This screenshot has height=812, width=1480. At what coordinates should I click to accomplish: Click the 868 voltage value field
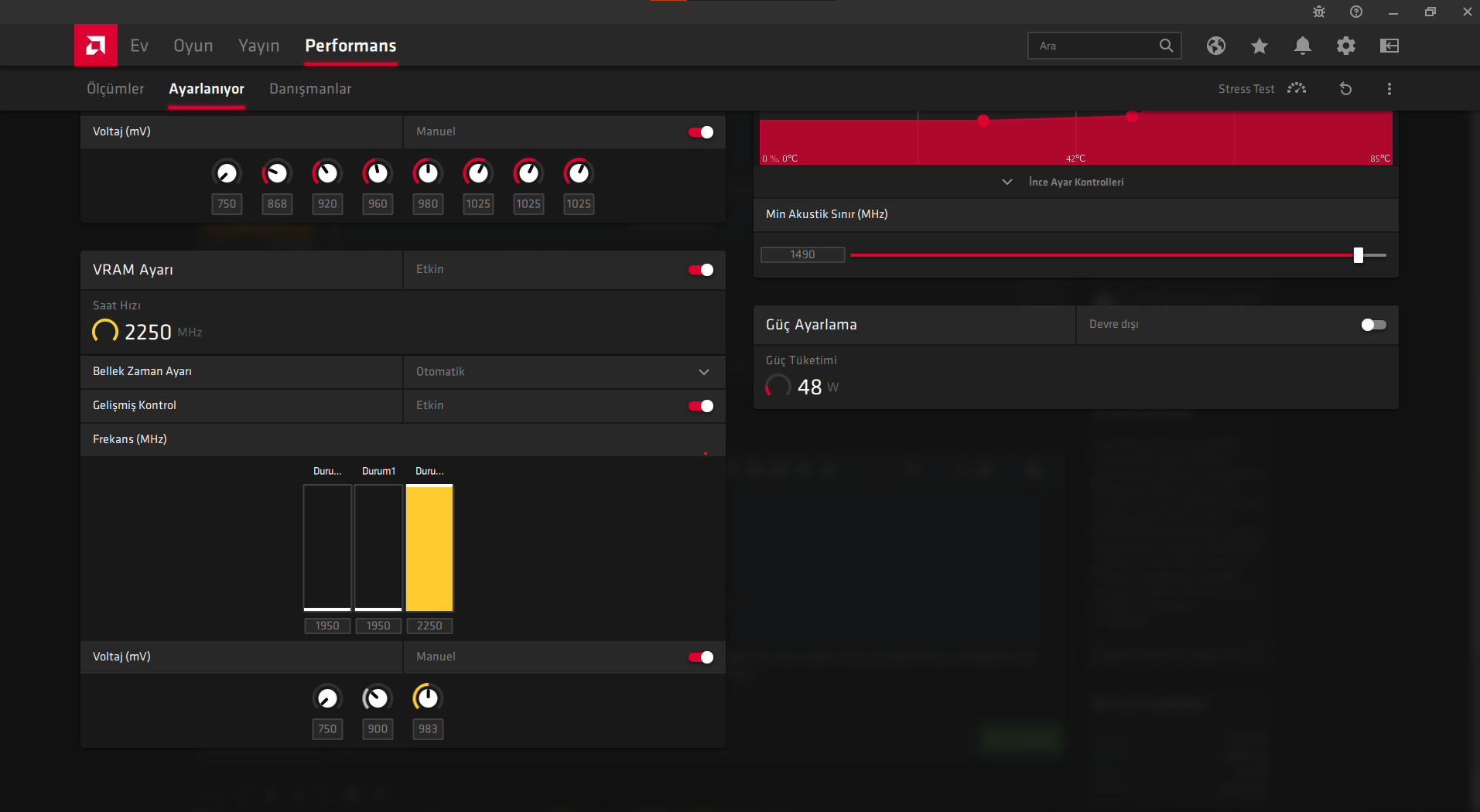coord(277,204)
